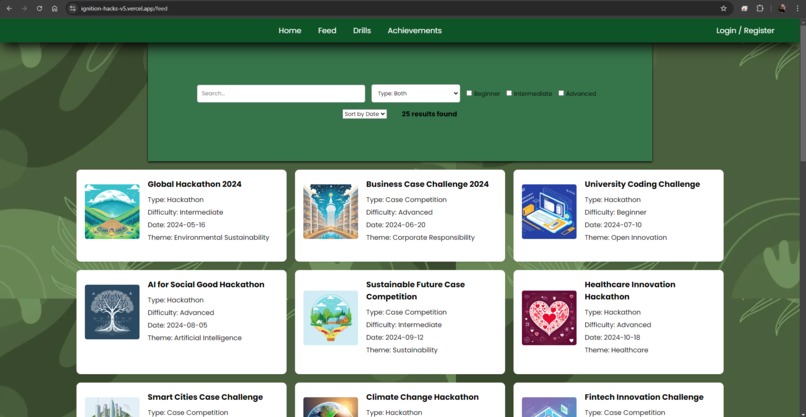
Task: Open Smart Cities Case Challenge title
Action: pos(205,397)
